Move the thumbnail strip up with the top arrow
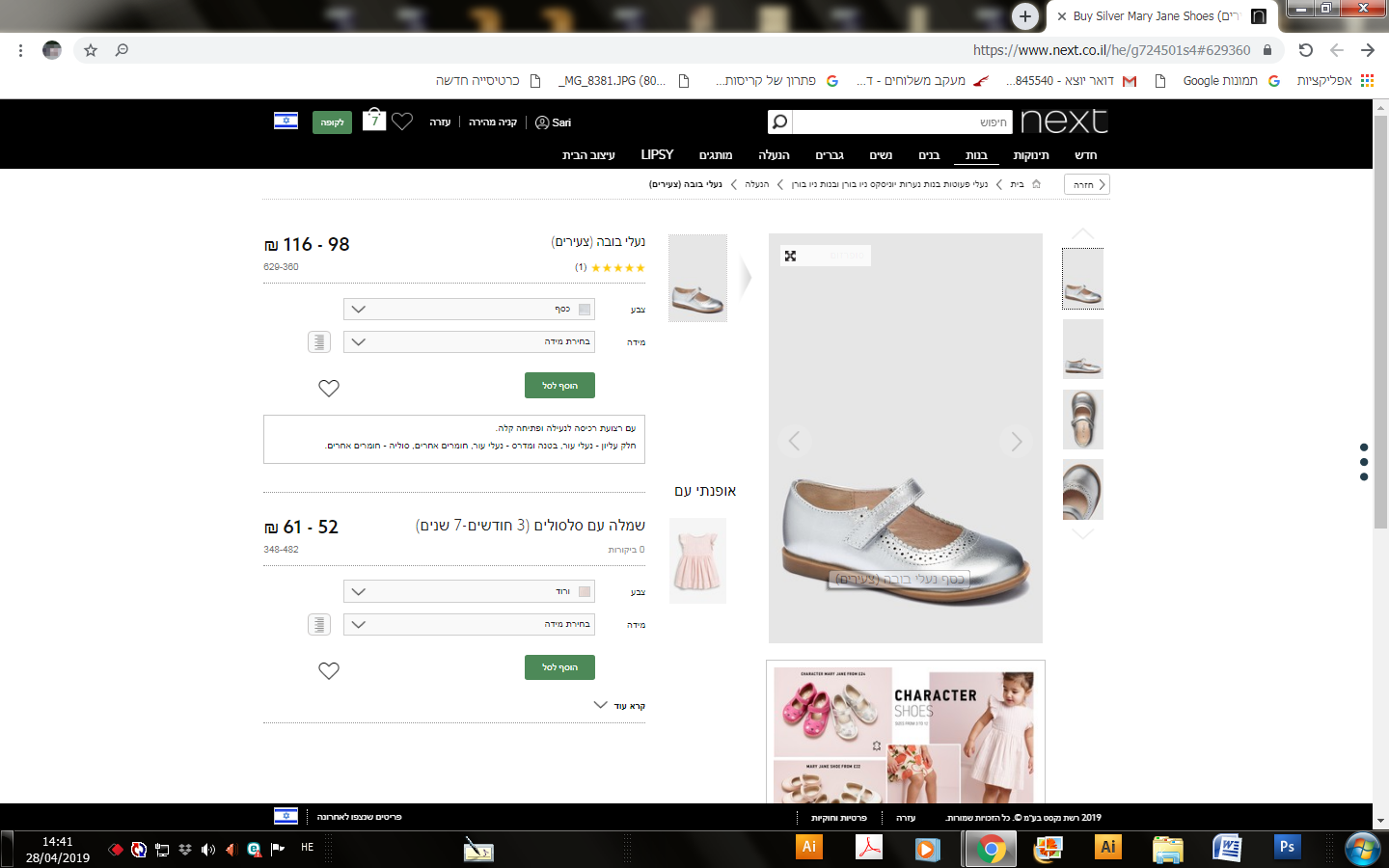1389x868 pixels. tap(1083, 234)
